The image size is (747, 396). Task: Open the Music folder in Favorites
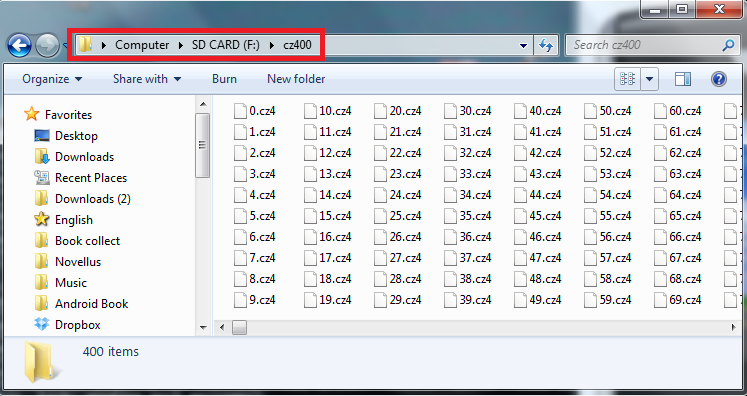pyautogui.click(x=61, y=283)
